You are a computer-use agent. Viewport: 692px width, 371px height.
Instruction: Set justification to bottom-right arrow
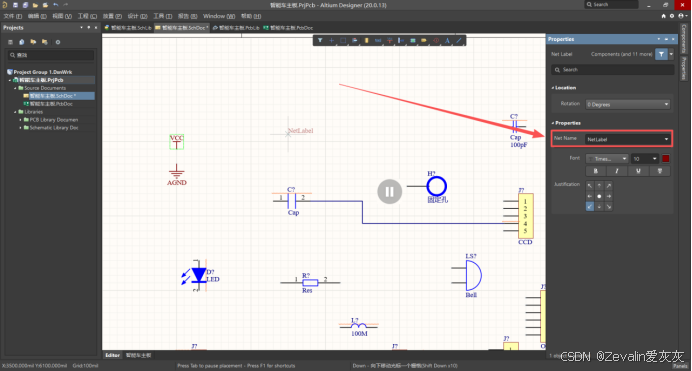pyautogui.click(x=609, y=206)
